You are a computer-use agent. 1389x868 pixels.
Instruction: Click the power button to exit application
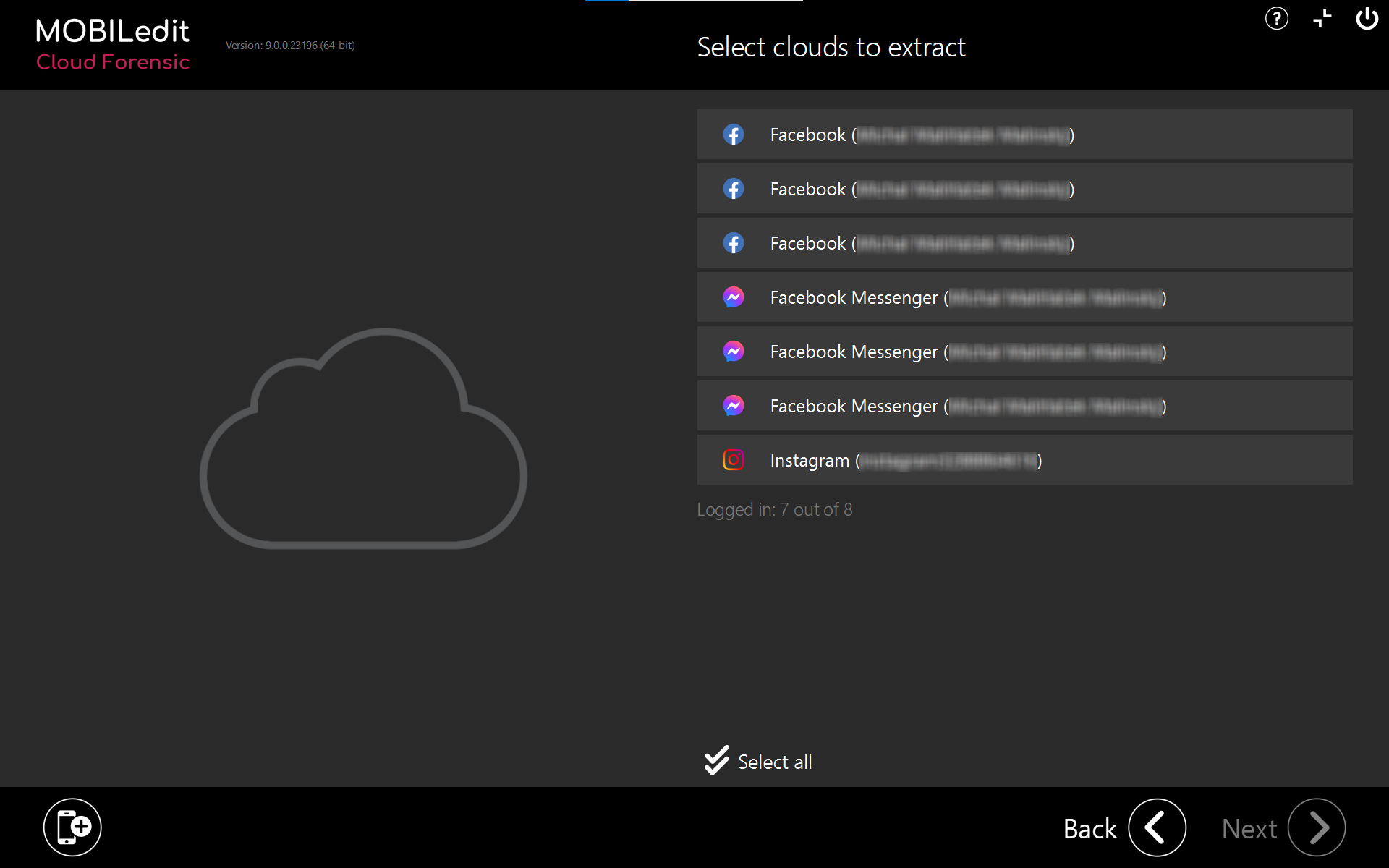coord(1368,19)
